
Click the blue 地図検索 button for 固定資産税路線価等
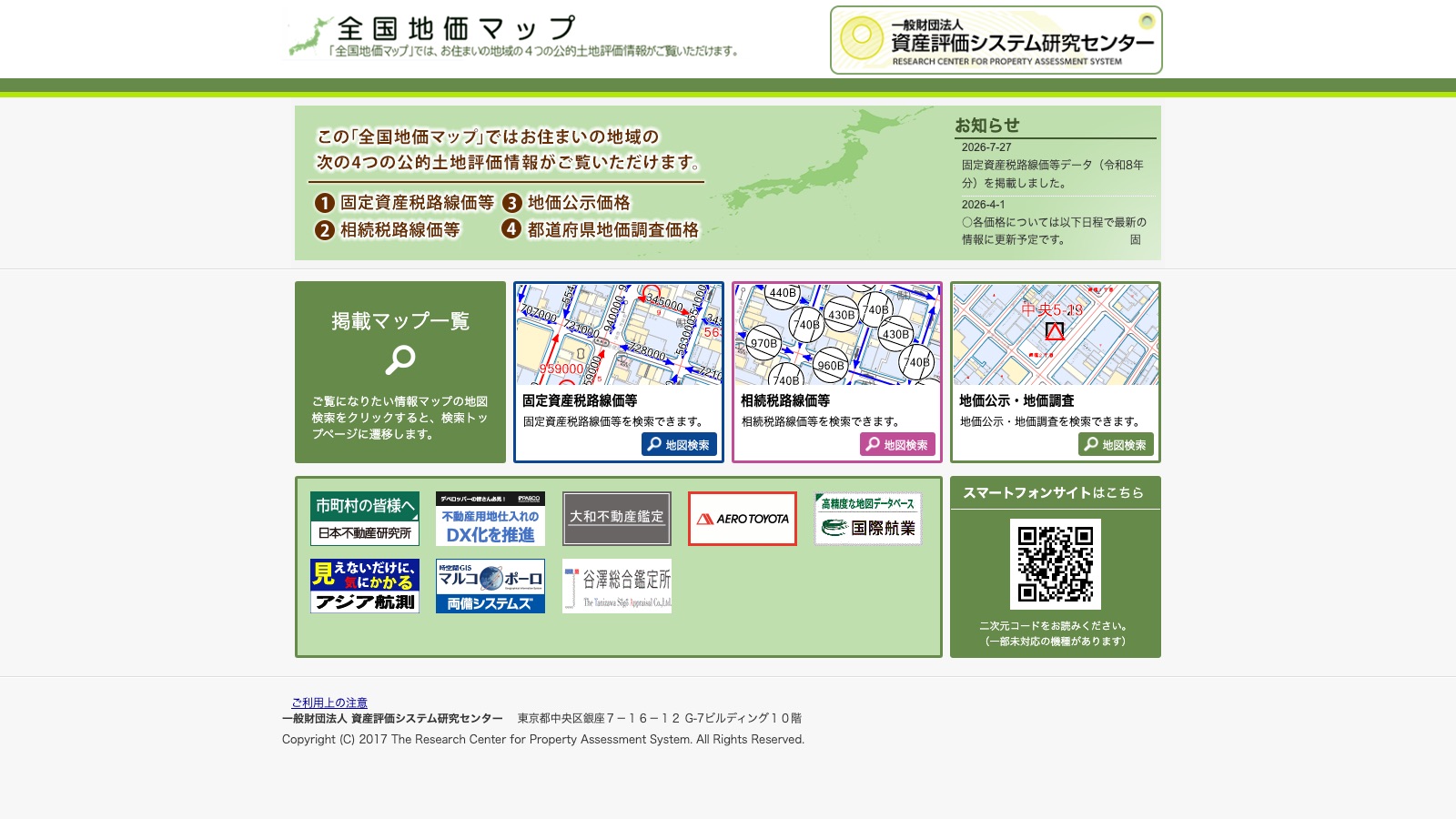(679, 444)
